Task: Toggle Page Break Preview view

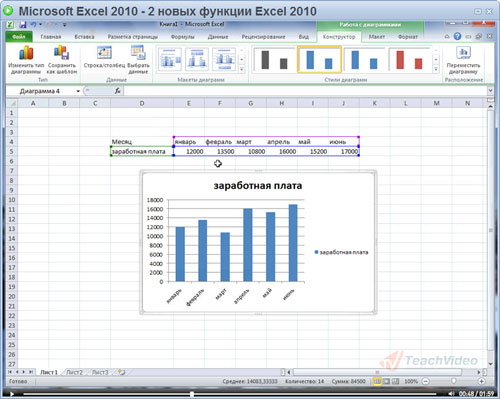Action: click(x=395, y=381)
